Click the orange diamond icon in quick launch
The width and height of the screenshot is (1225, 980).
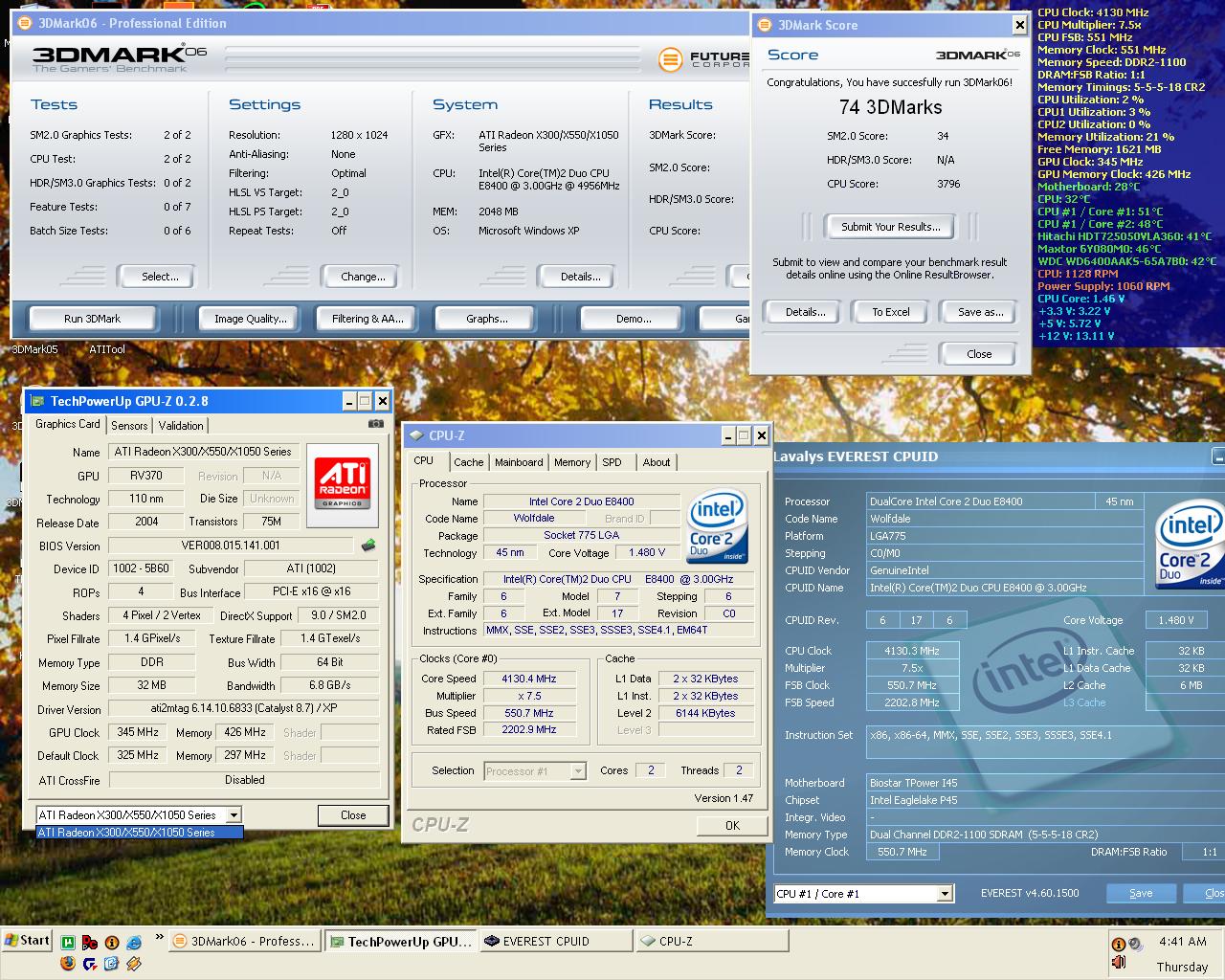click(x=134, y=964)
